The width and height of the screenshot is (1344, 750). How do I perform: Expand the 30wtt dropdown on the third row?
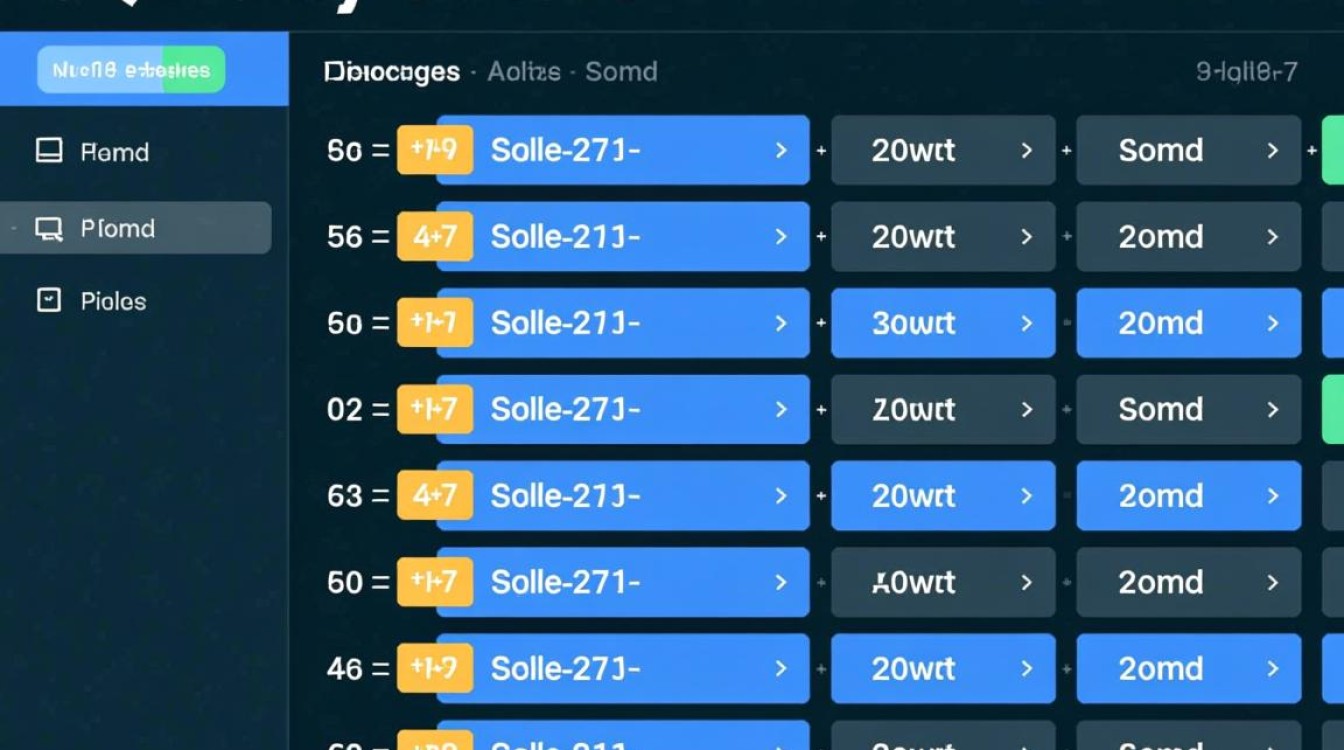[943, 323]
